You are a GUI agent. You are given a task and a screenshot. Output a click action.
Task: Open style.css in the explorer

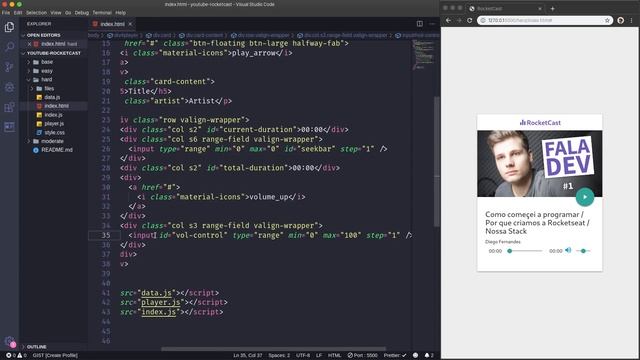tap(55, 133)
